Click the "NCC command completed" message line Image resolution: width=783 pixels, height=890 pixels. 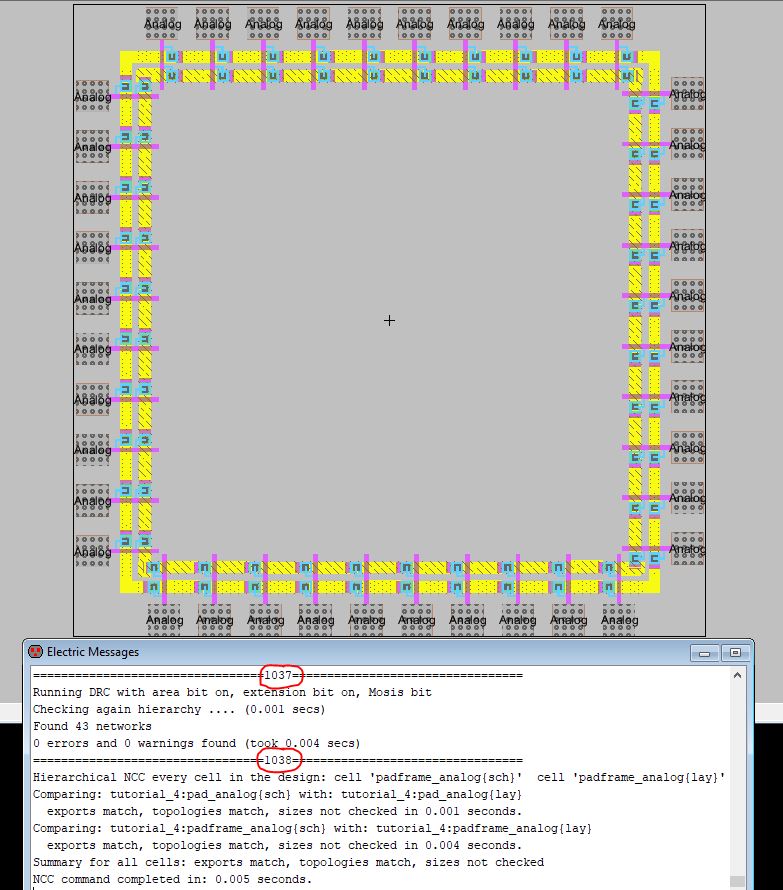[172, 879]
